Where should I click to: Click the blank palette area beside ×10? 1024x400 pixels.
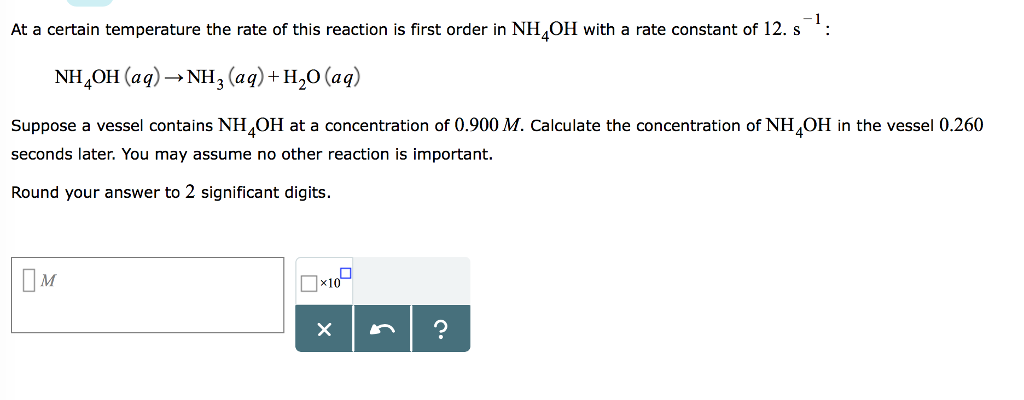point(411,281)
